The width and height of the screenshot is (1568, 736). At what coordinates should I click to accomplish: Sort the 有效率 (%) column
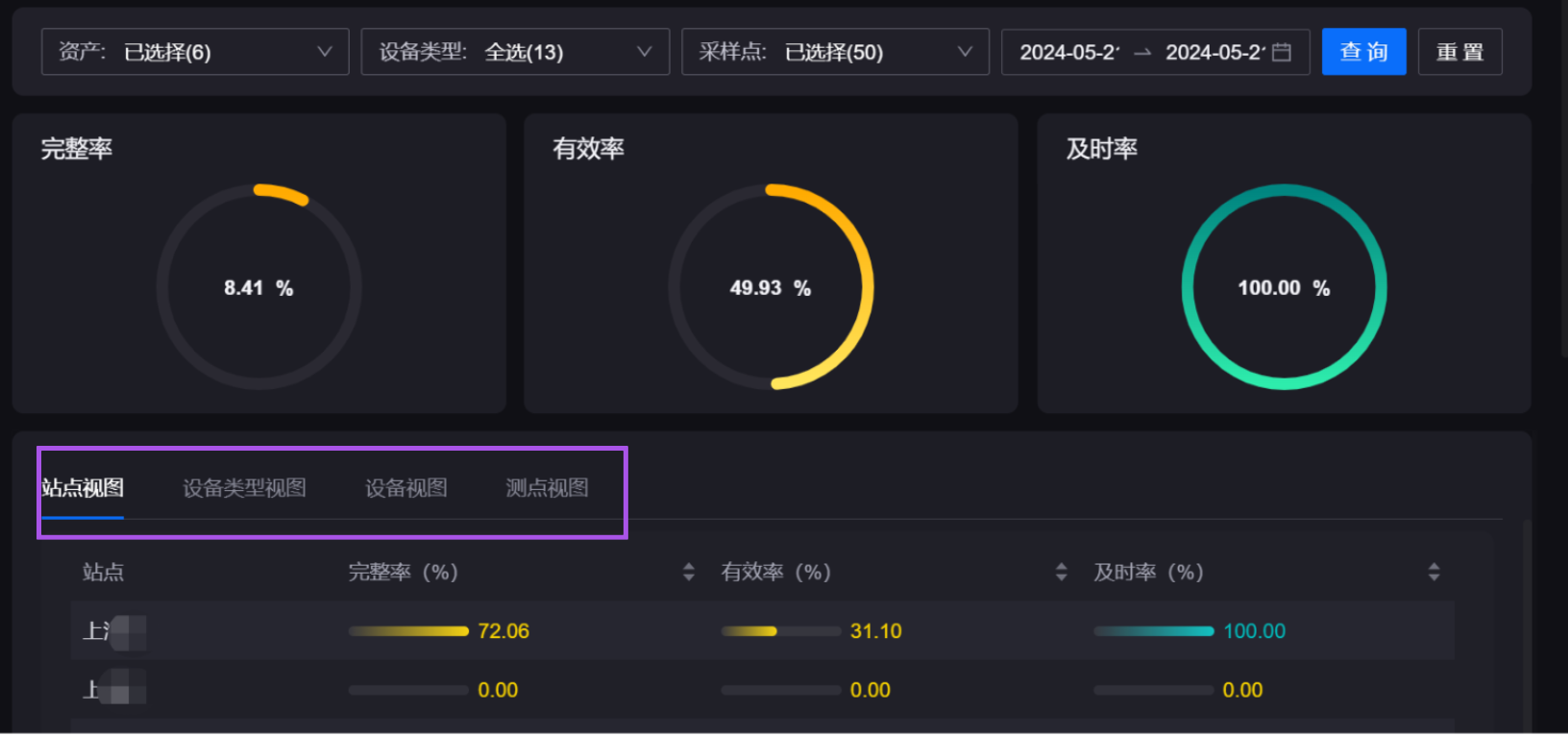tap(1061, 573)
